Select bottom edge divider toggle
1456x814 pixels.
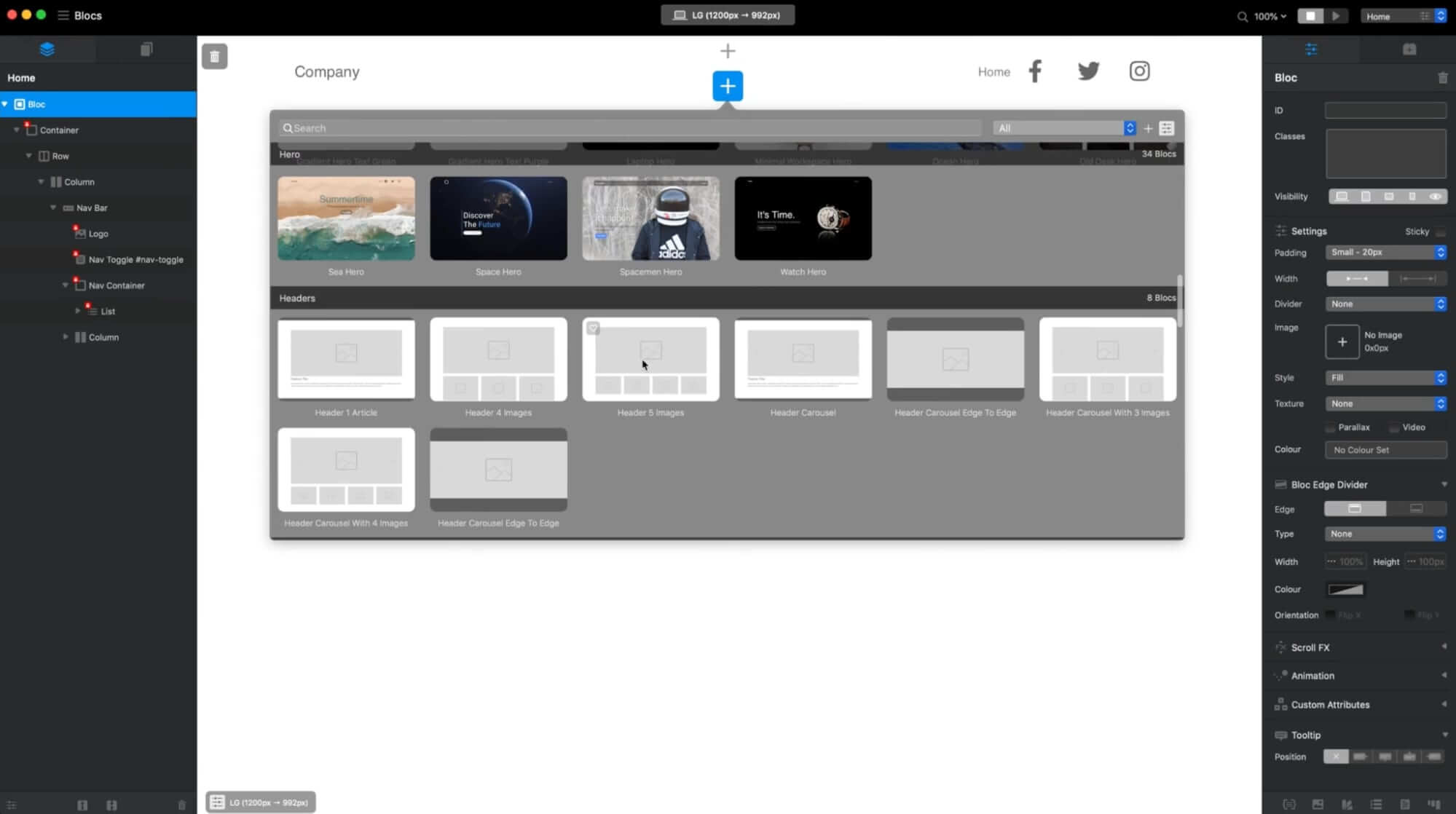click(1416, 508)
